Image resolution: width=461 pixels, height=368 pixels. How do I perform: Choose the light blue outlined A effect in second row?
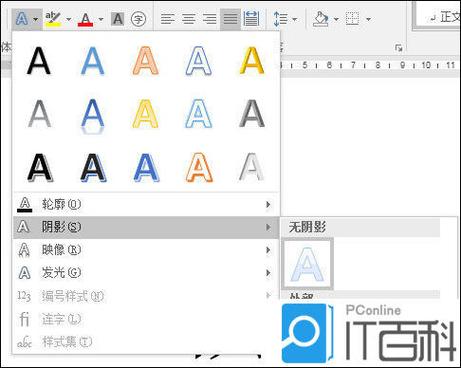tap(199, 114)
